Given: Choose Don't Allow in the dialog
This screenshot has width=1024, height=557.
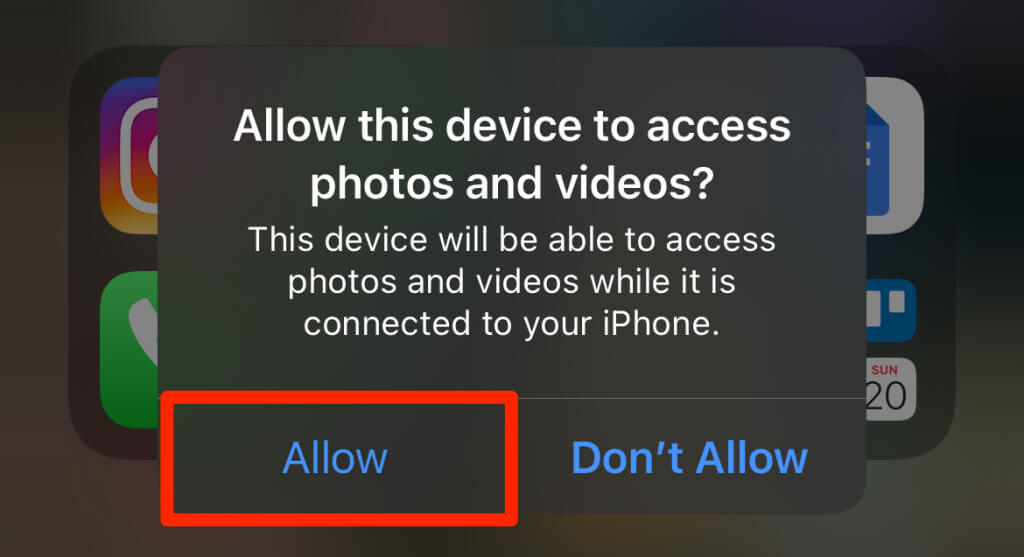Looking at the screenshot, I should pyautogui.click(x=690, y=457).
